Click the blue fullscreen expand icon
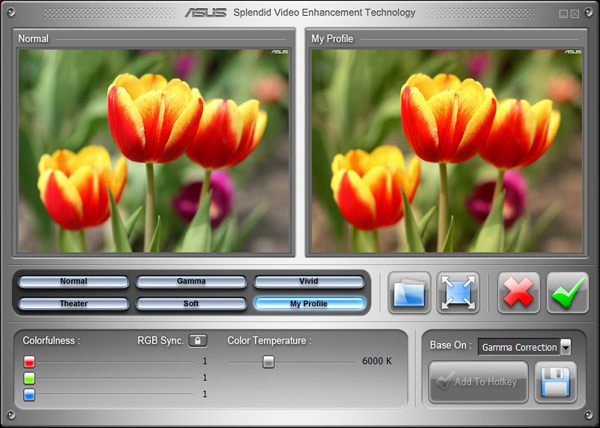This screenshot has height=428, width=600. tap(458, 292)
